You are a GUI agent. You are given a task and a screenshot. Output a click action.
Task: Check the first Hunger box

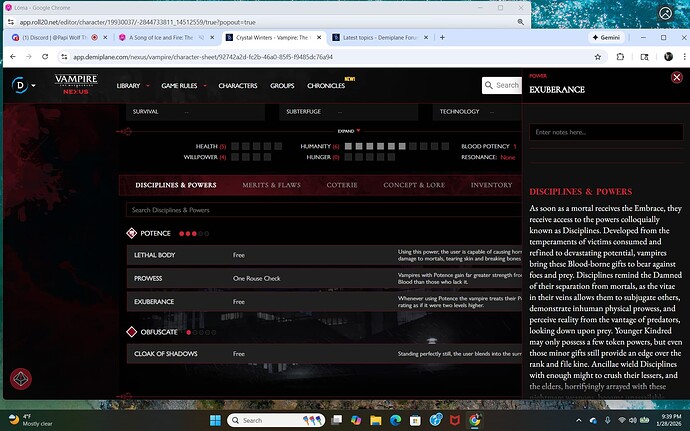pos(348,157)
